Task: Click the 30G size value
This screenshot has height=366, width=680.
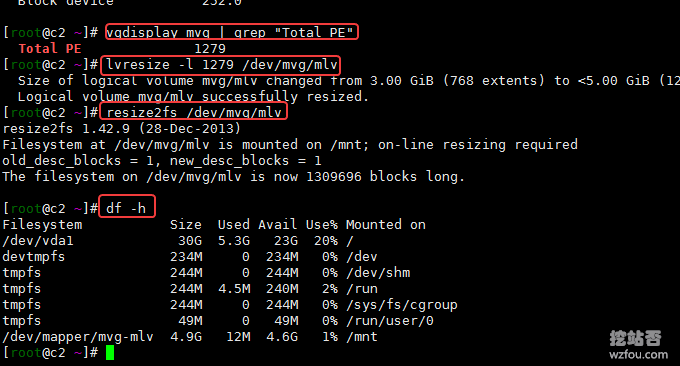Action: [190, 241]
